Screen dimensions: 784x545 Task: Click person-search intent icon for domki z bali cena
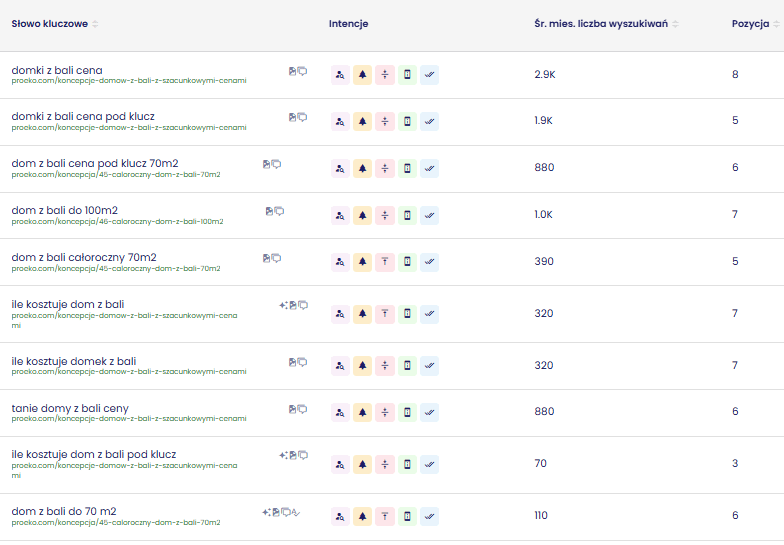point(340,75)
